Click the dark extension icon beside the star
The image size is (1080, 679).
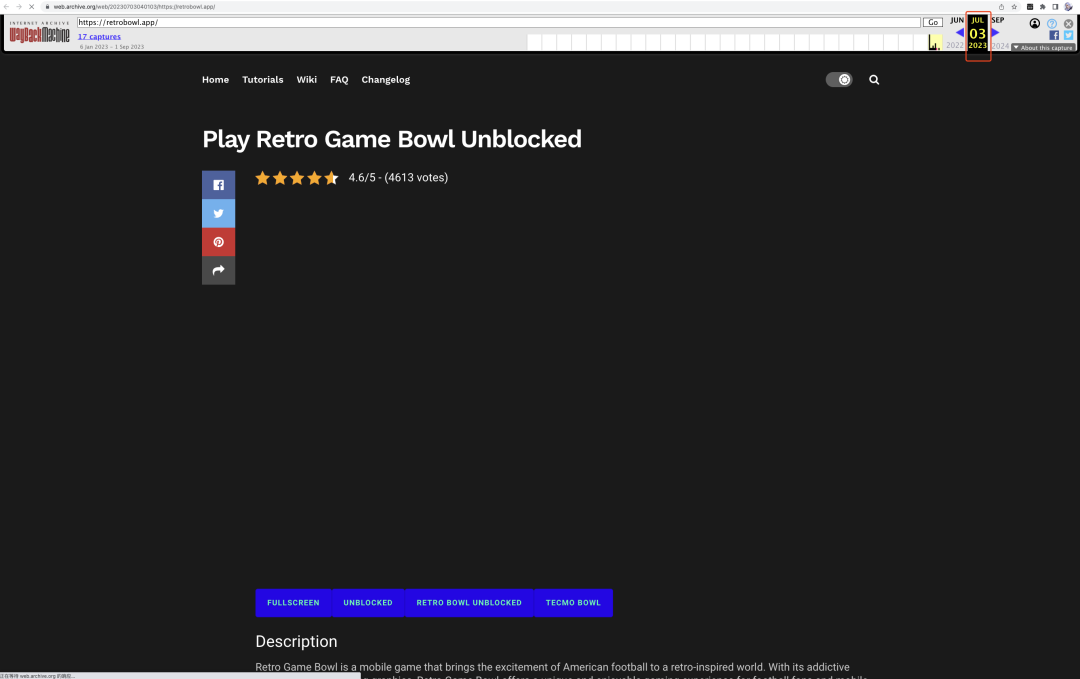(1030, 6)
